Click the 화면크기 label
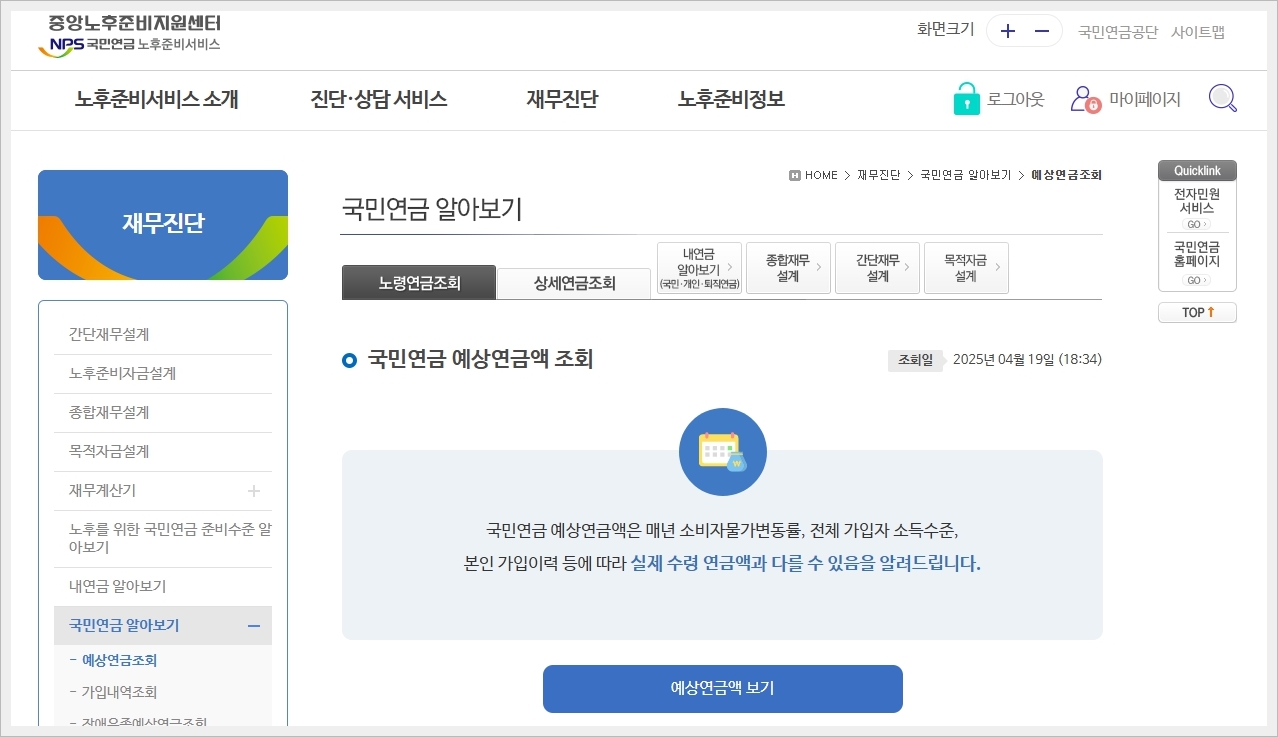The height and width of the screenshot is (737, 1278). 945,29
